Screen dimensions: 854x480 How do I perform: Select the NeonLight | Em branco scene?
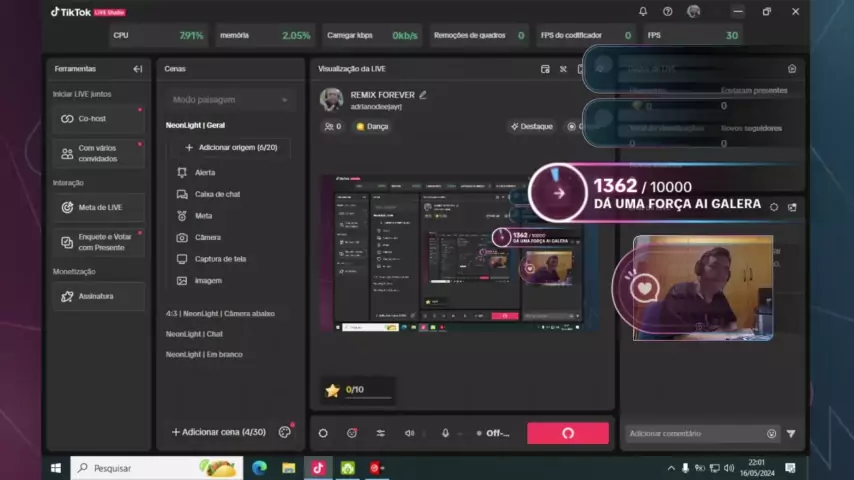(x=204, y=354)
